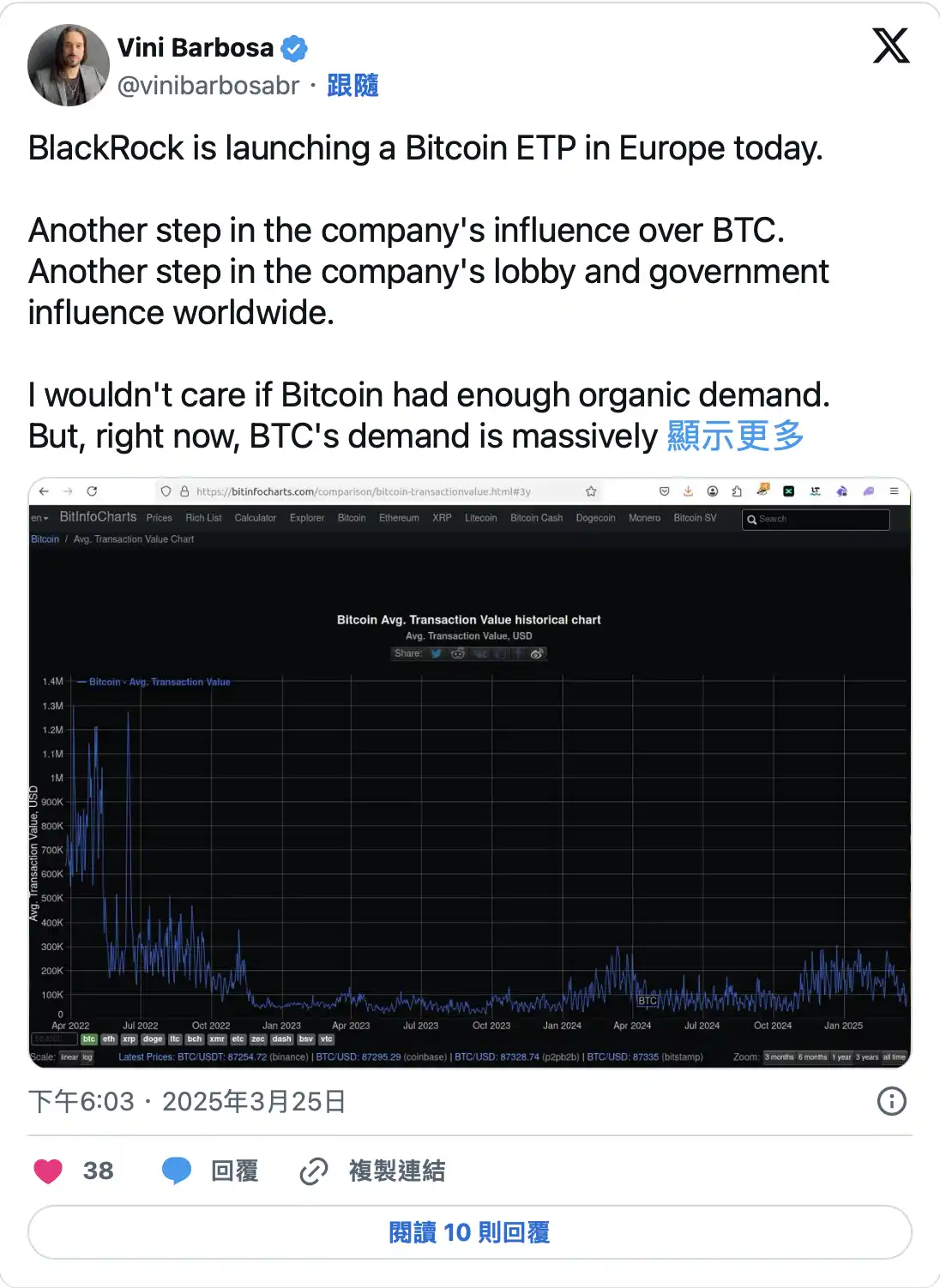Click the X logo icon

point(891,45)
